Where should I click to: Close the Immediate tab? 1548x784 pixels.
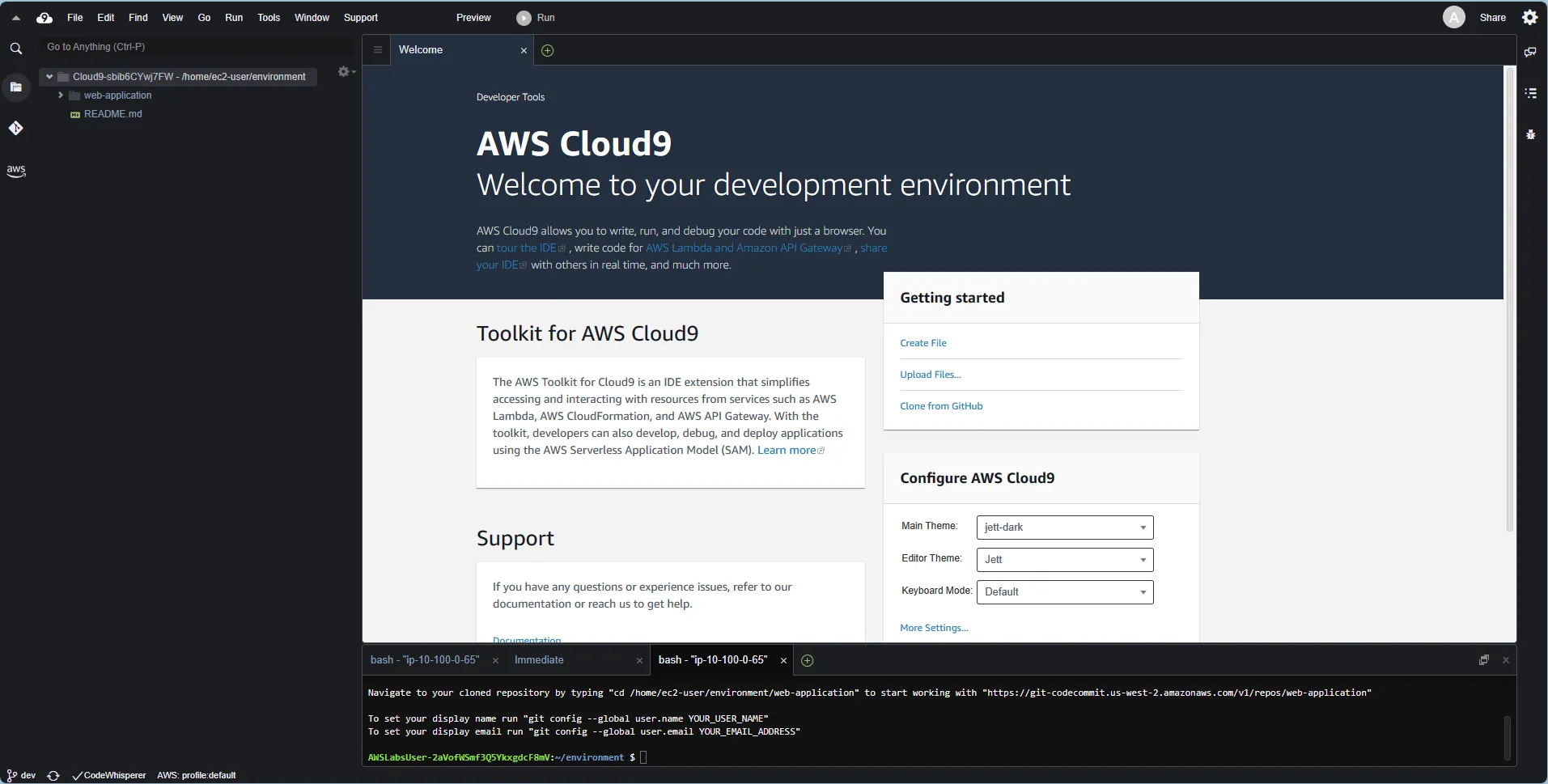pyautogui.click(x=639, y=661)
